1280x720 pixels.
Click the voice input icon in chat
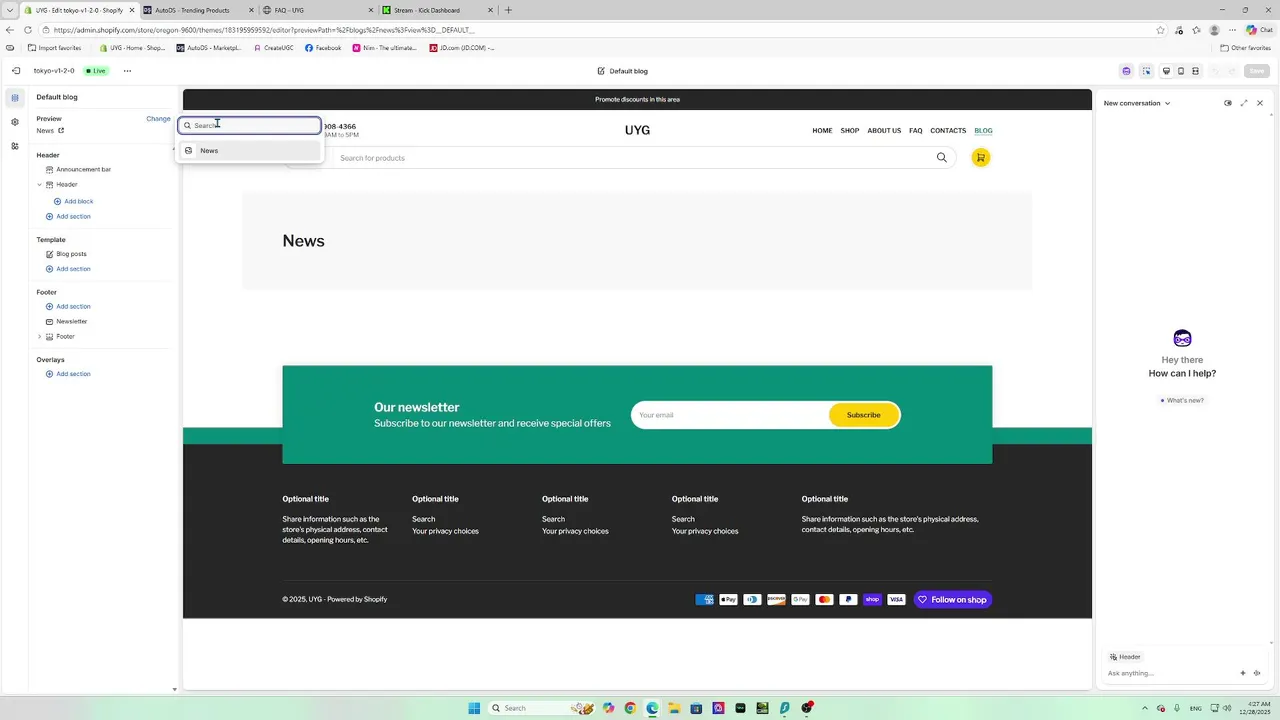1257,673
